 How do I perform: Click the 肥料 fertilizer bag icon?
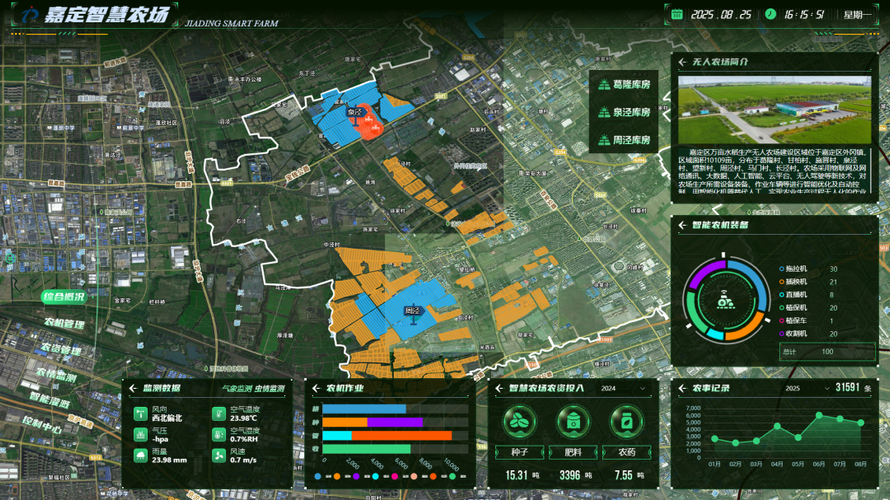pyautogui.click(x=573, y=422)
